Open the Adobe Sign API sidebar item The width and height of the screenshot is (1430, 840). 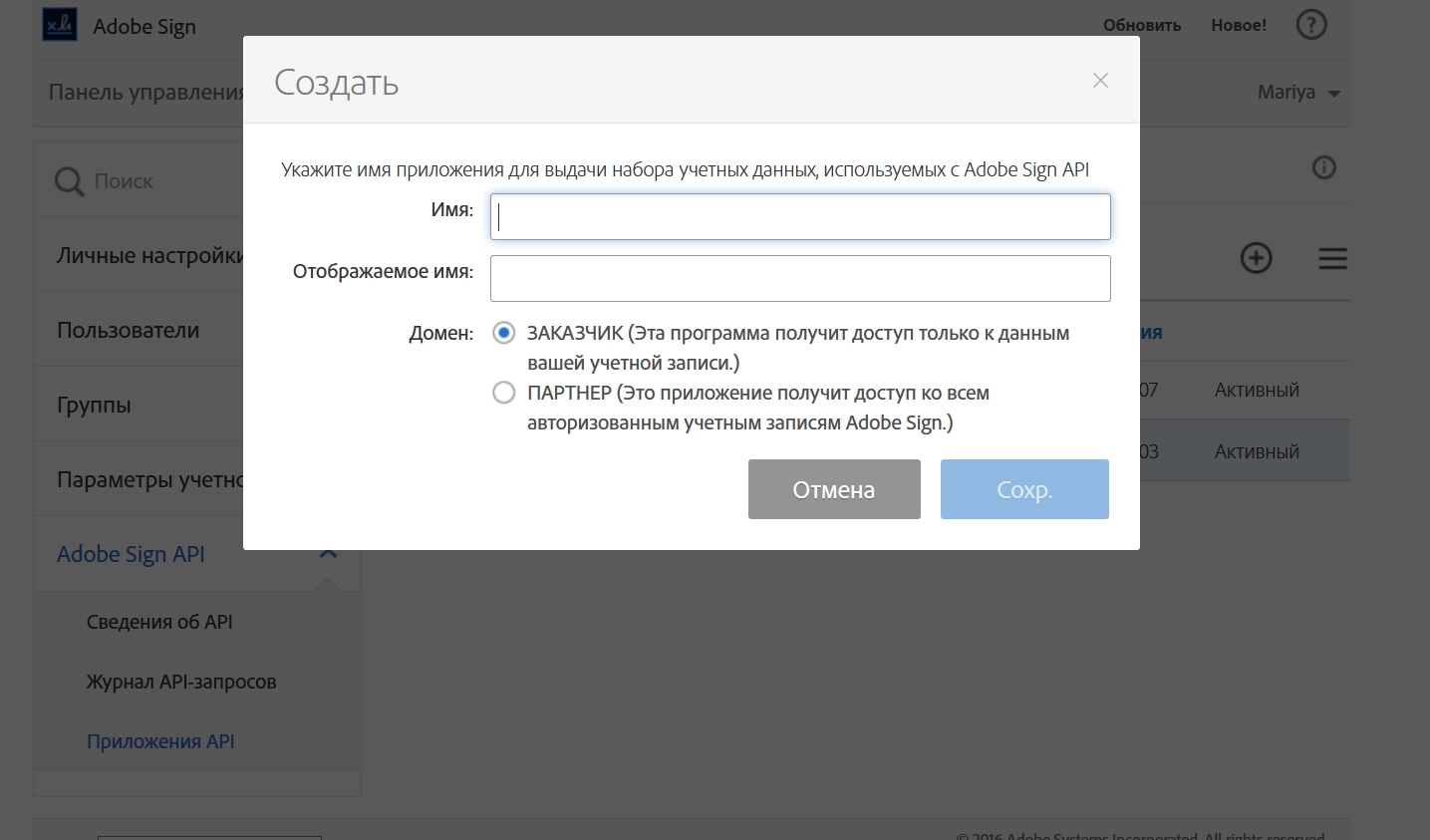click(131, 554)
